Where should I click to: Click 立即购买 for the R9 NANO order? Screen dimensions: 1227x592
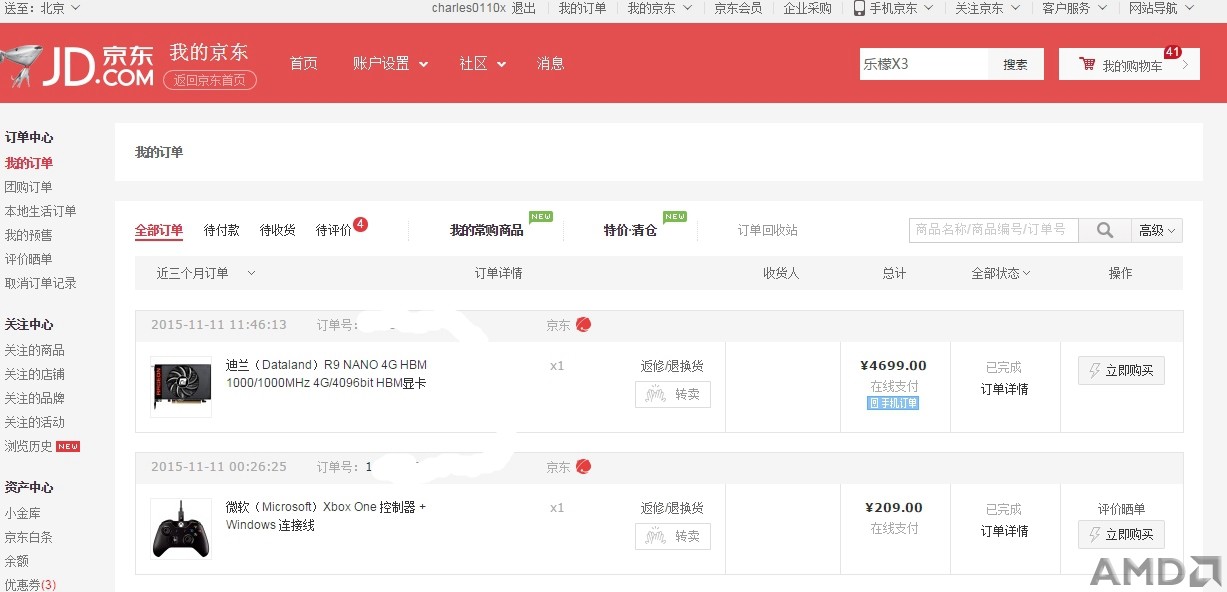1121,370
